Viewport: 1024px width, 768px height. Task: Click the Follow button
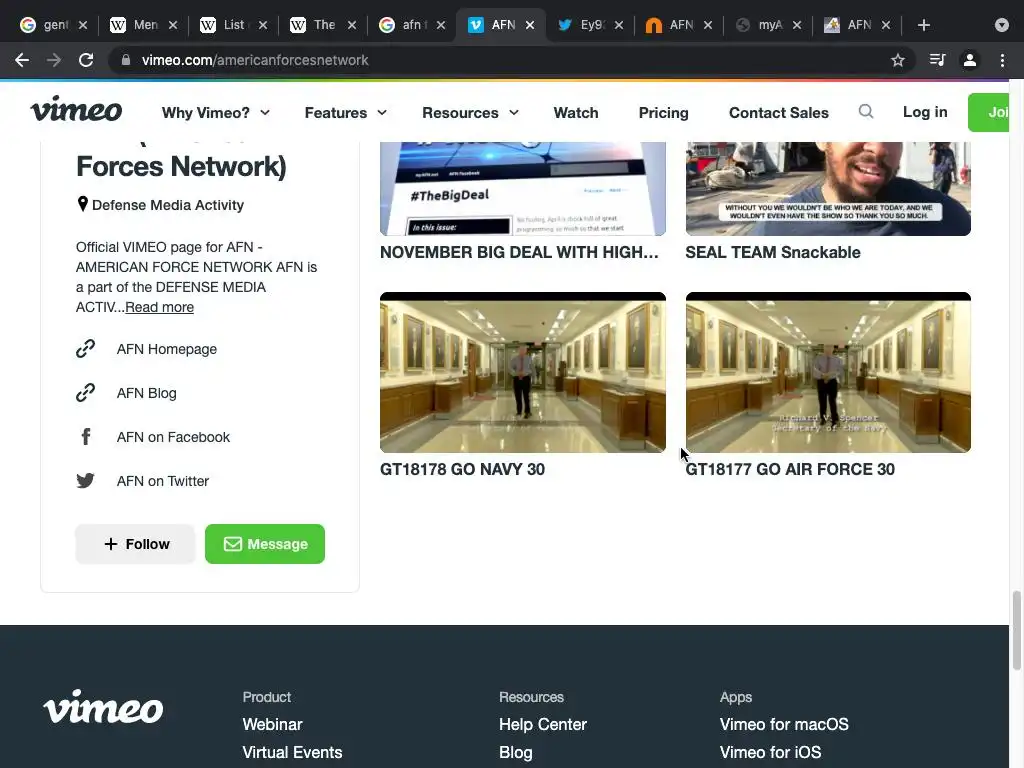(x=135, y=544)
